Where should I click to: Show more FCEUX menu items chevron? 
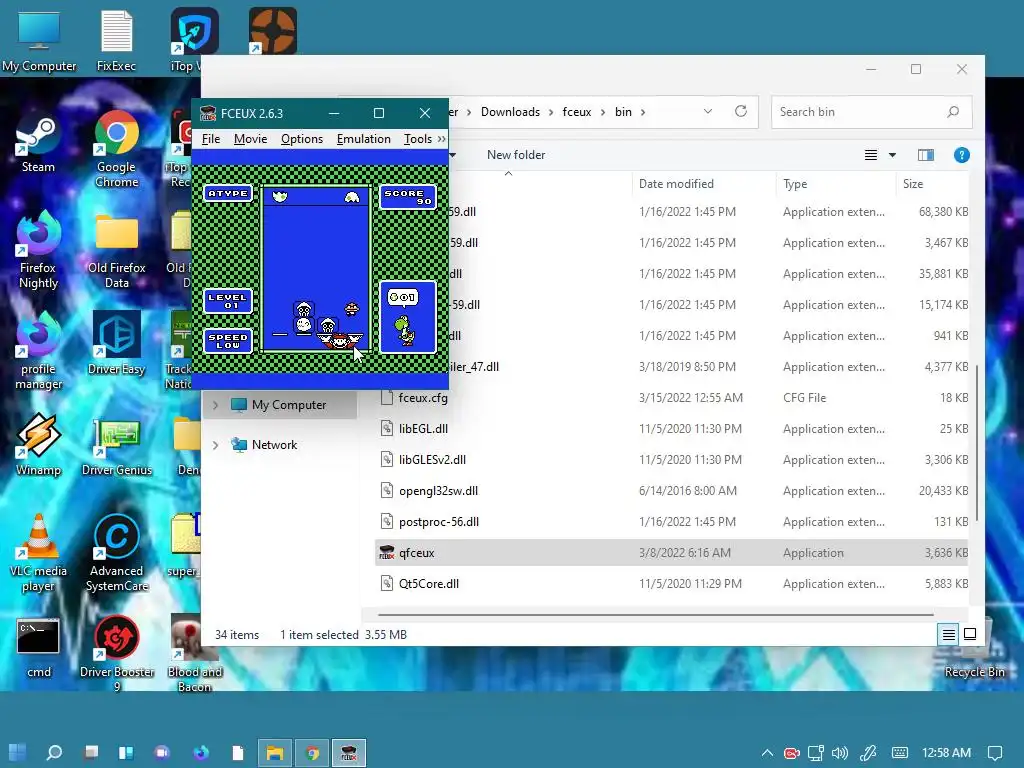(441, 138)
